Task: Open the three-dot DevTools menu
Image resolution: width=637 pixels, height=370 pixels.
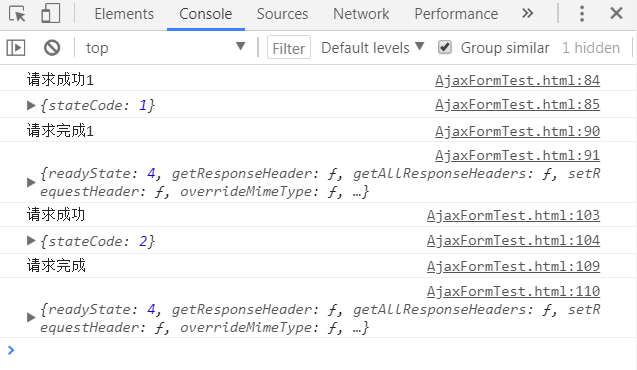Action: coord(582,14)
